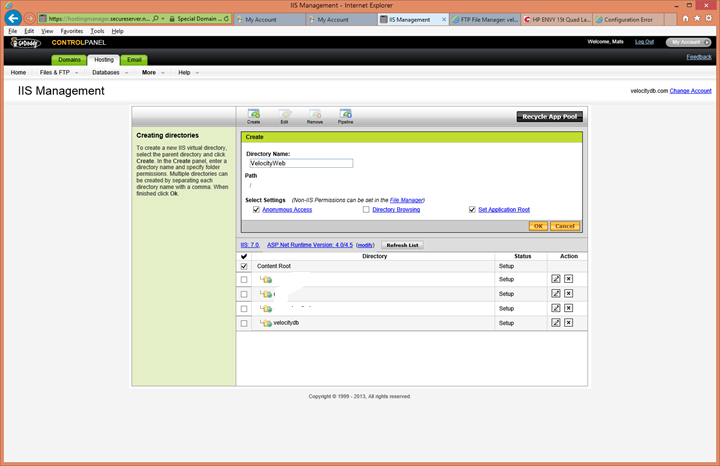
Task: Open browser Favorites star icon
Action: [697, 18]
